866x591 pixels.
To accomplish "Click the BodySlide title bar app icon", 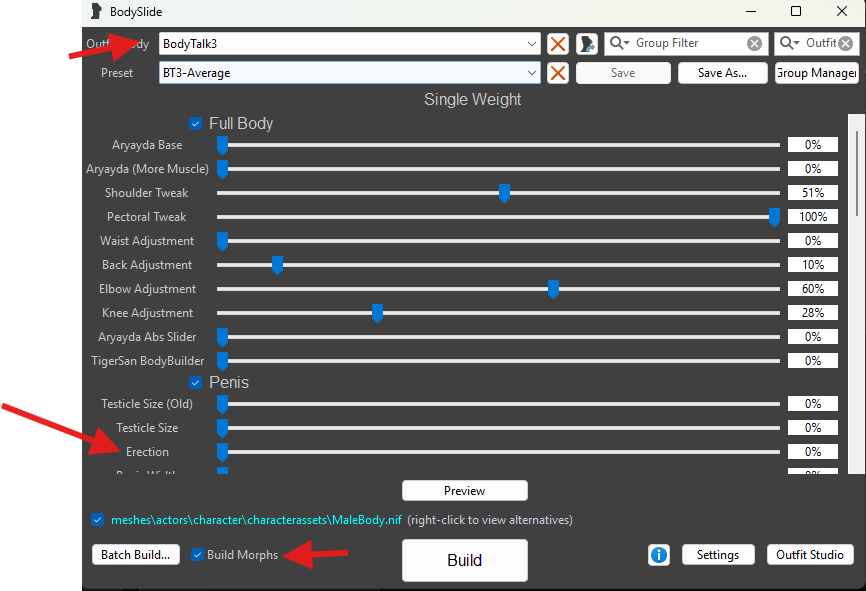I will (96, 12).
